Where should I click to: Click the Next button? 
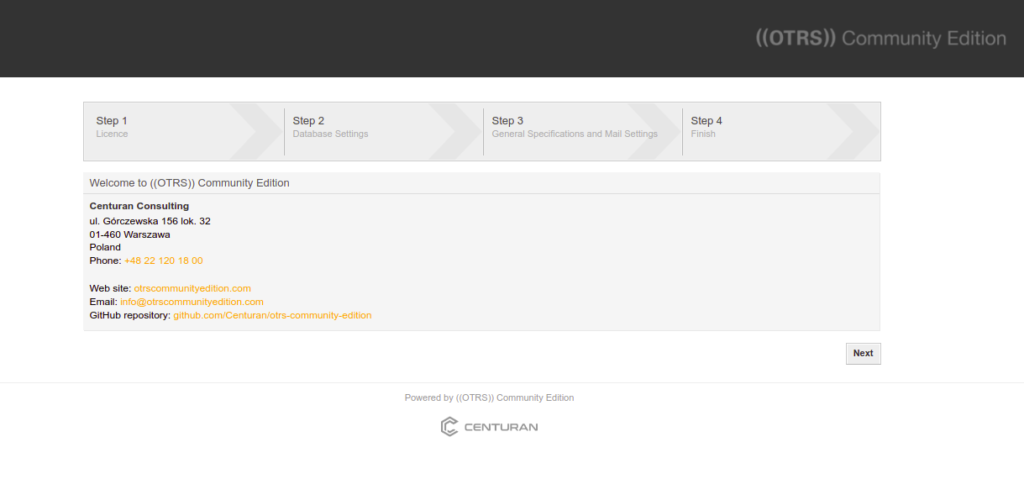863,353
